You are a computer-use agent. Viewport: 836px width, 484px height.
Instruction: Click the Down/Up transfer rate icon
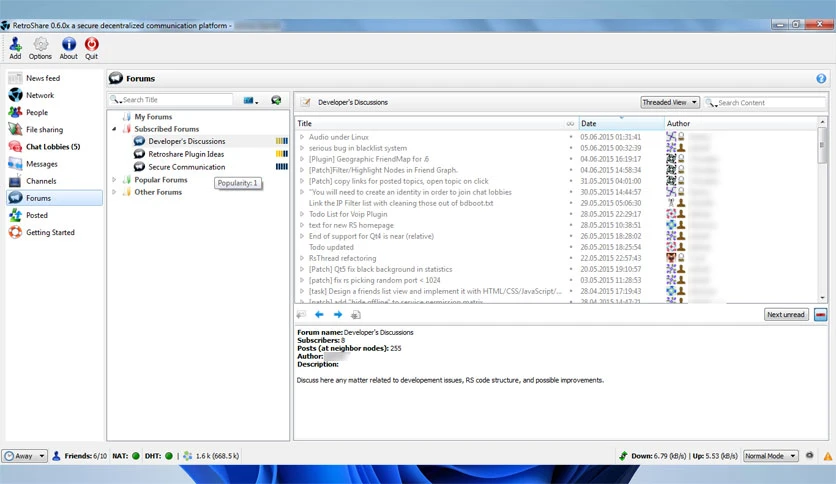623,456
